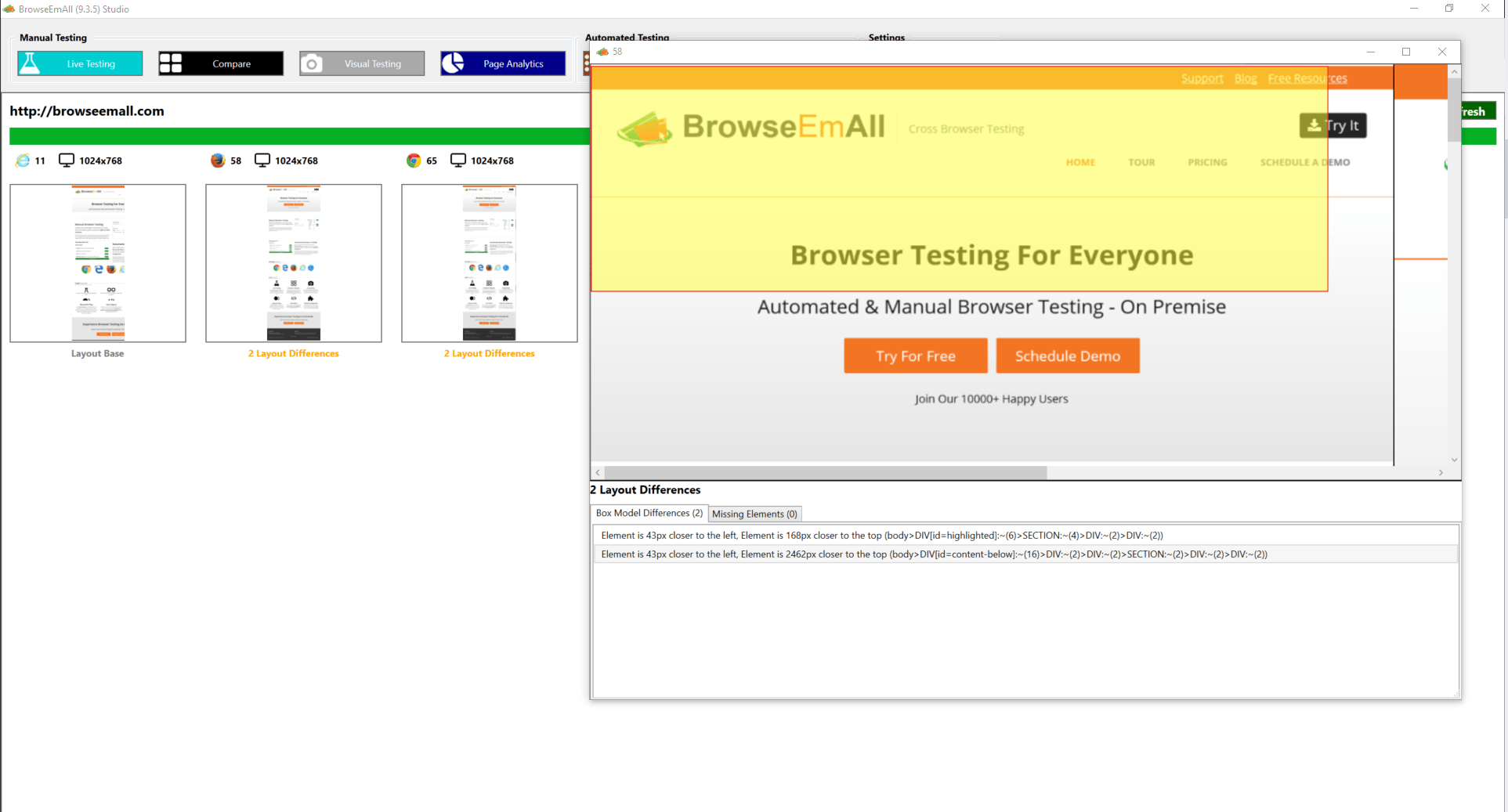Click the Compare grid icon
Viewport: 1508px width, 812px height.
[170, 63]
